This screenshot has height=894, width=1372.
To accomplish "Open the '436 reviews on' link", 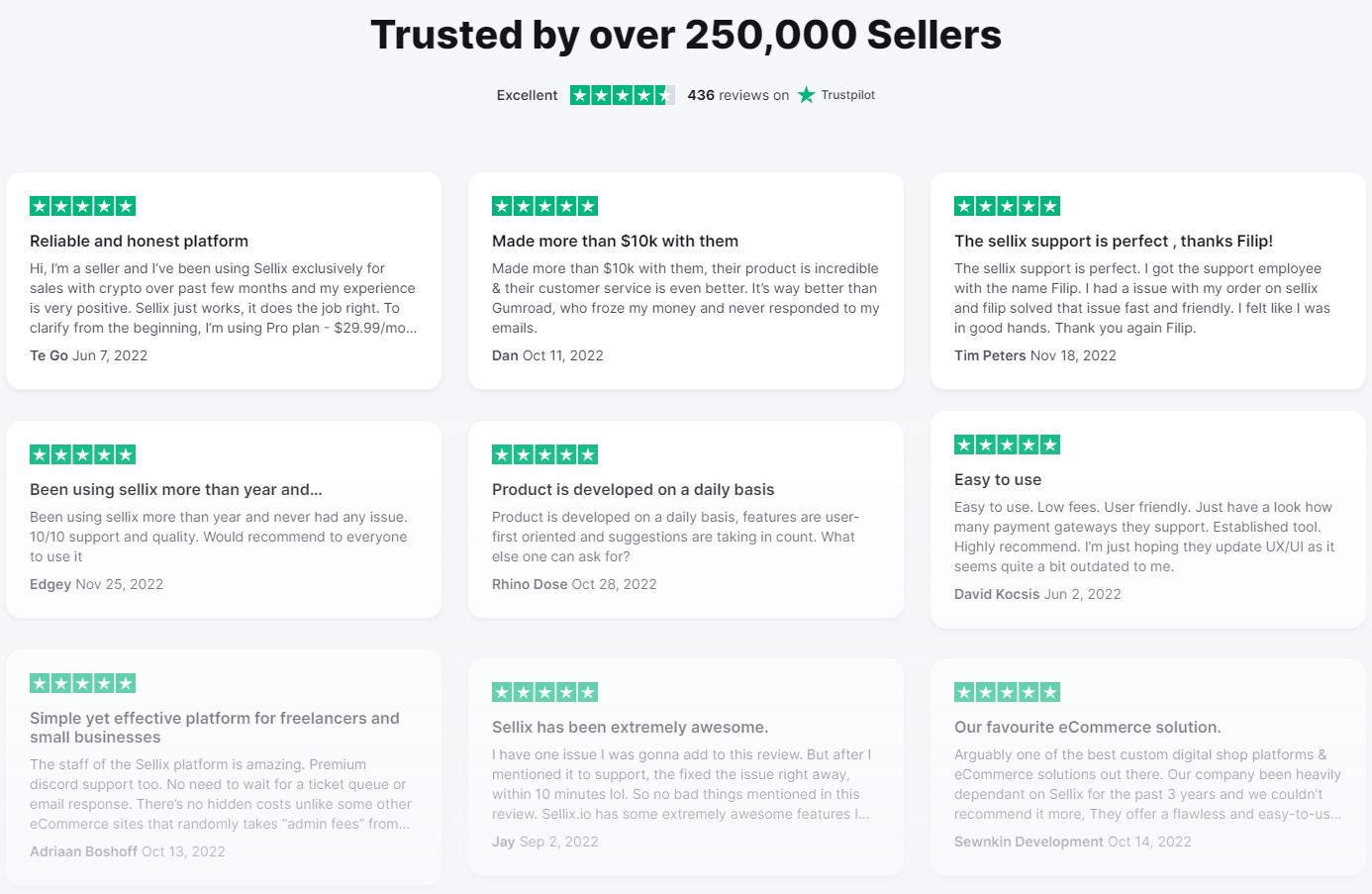I will (x=738, y=95).
